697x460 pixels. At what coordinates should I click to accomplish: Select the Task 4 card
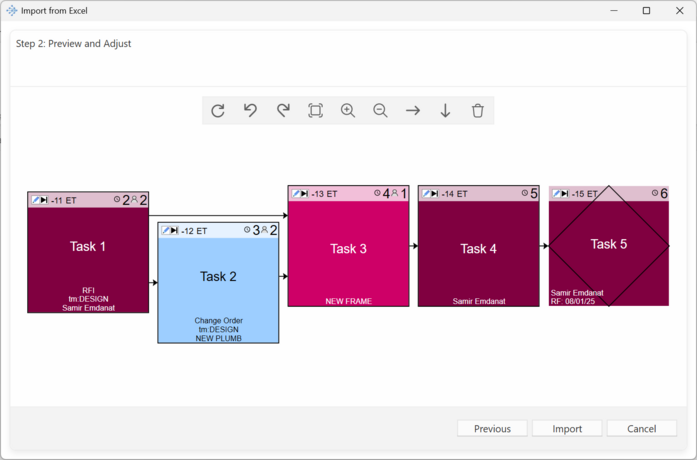[478, 250]
